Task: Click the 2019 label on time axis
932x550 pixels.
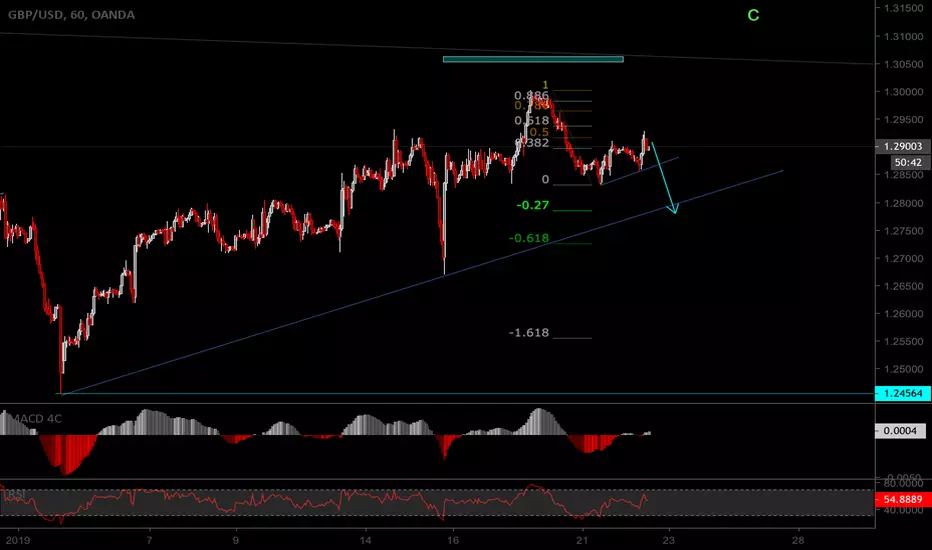Action: pos(17,540)
